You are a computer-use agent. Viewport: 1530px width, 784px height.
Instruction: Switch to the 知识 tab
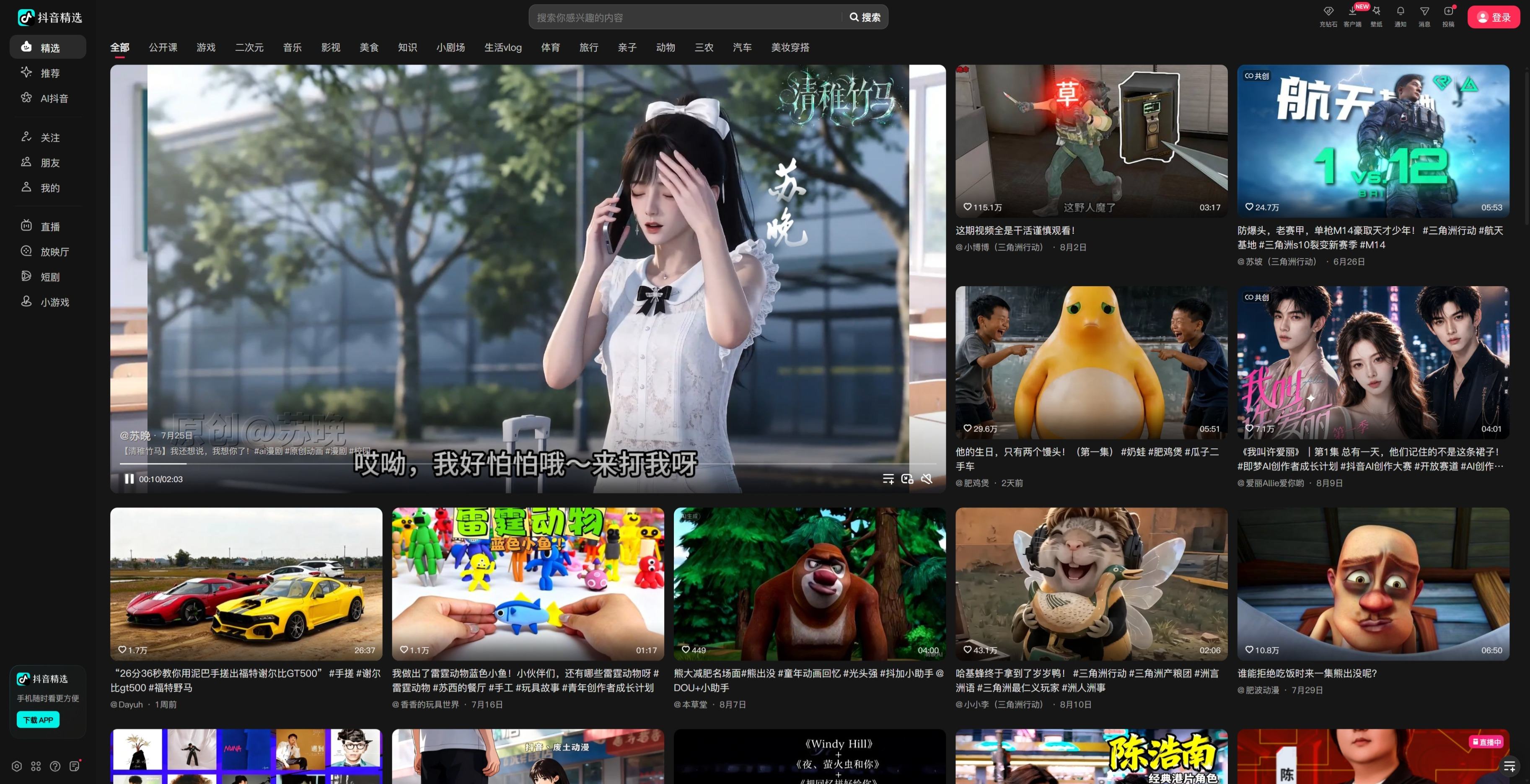pyautogui.click(x=407, y=47)
